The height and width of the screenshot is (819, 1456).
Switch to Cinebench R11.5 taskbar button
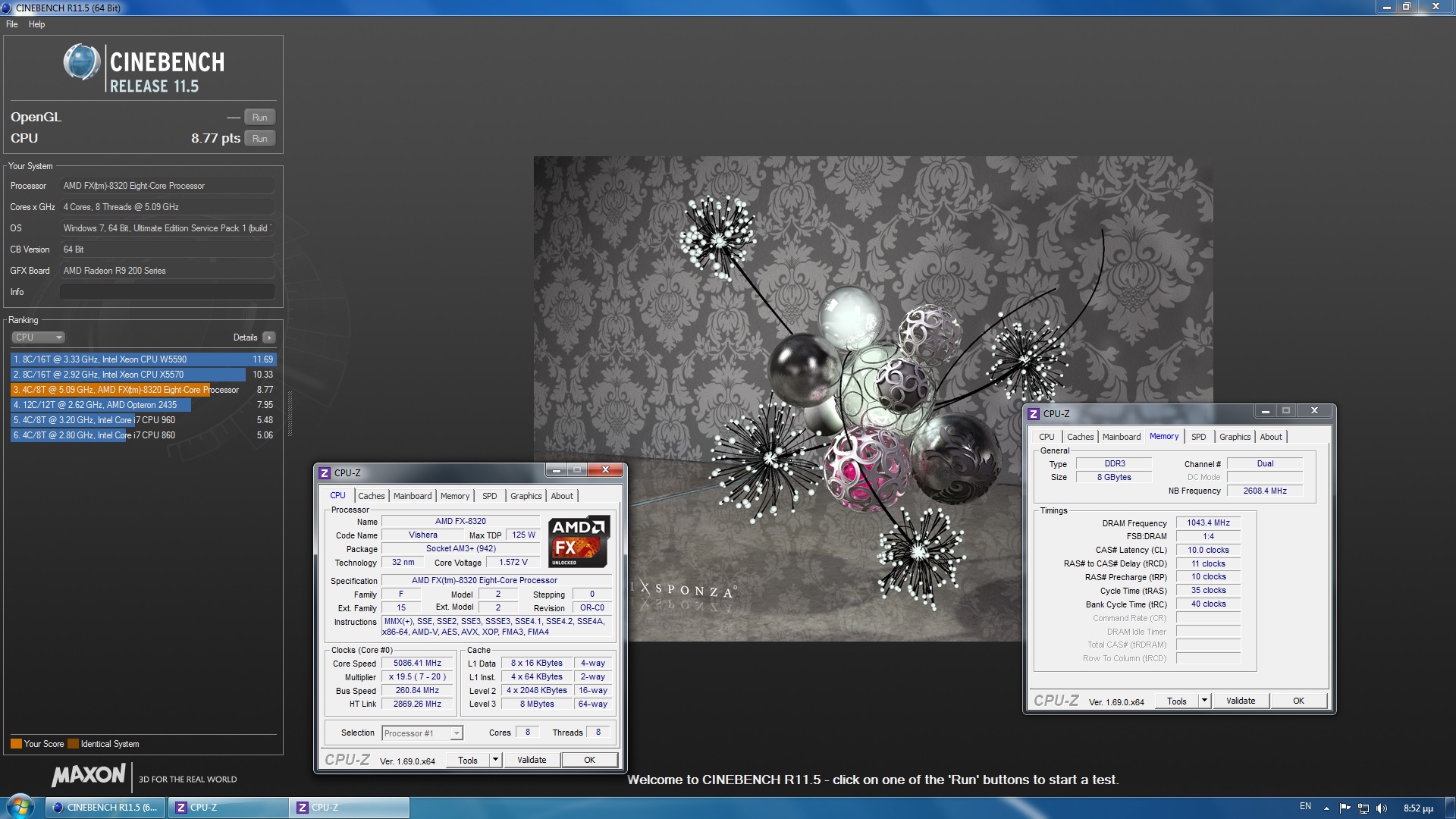point(106,808)
